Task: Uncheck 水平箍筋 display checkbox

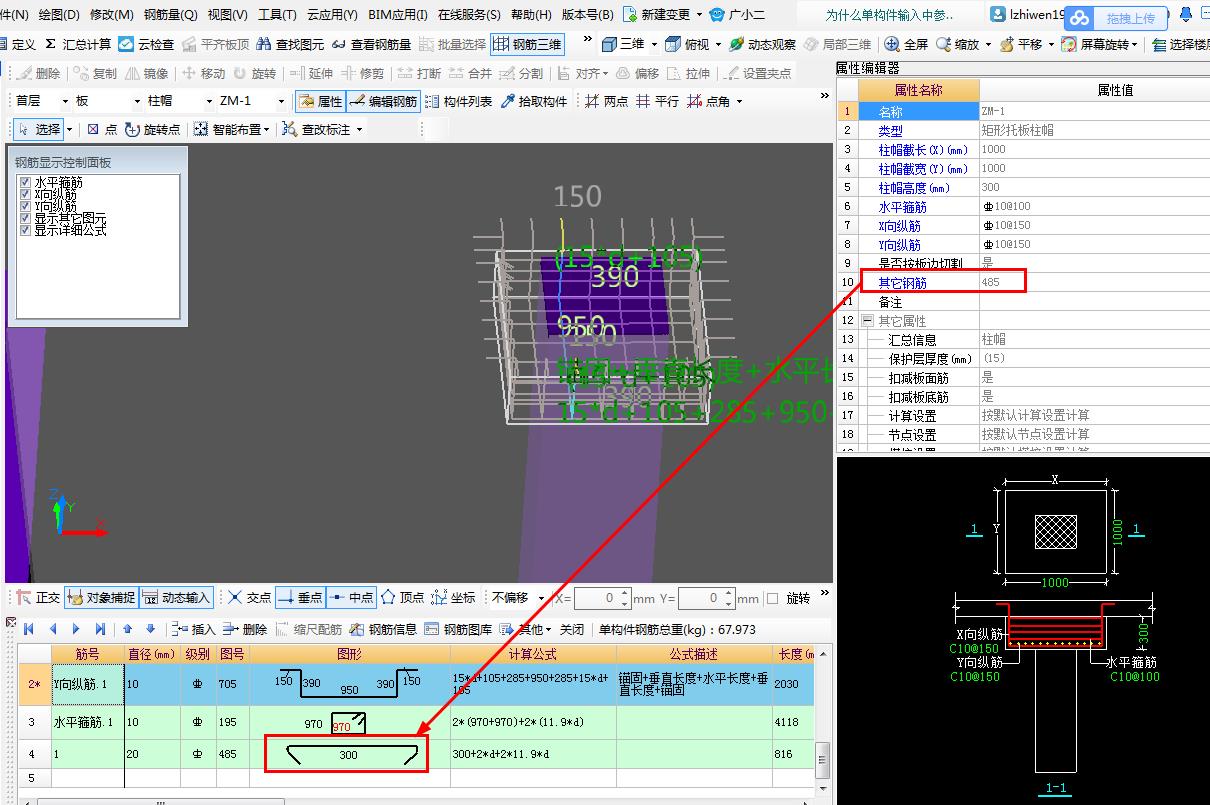Action: 25,183
